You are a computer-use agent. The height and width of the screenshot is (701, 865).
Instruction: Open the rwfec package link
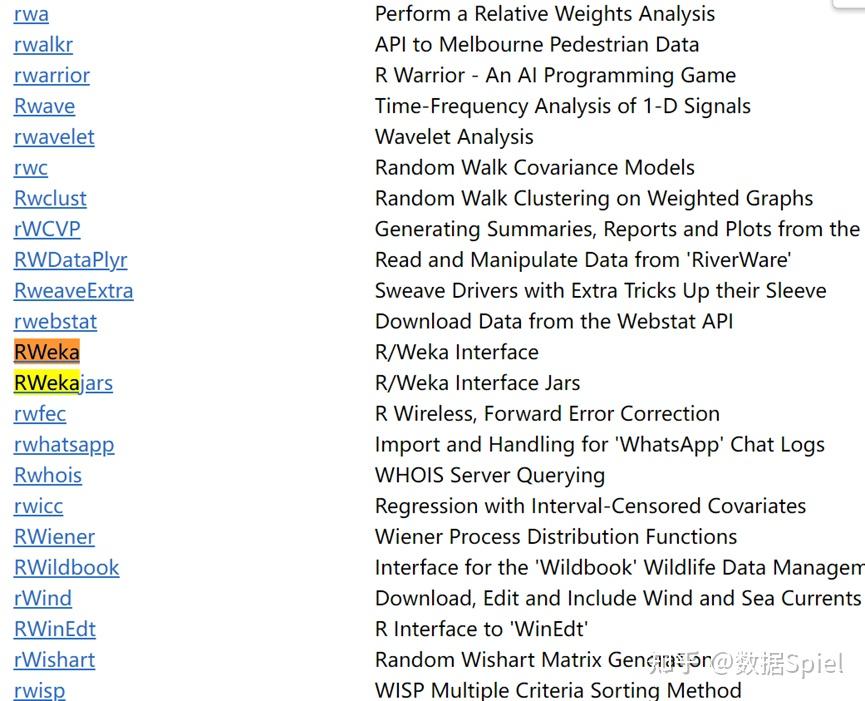(x=40, y=414)
